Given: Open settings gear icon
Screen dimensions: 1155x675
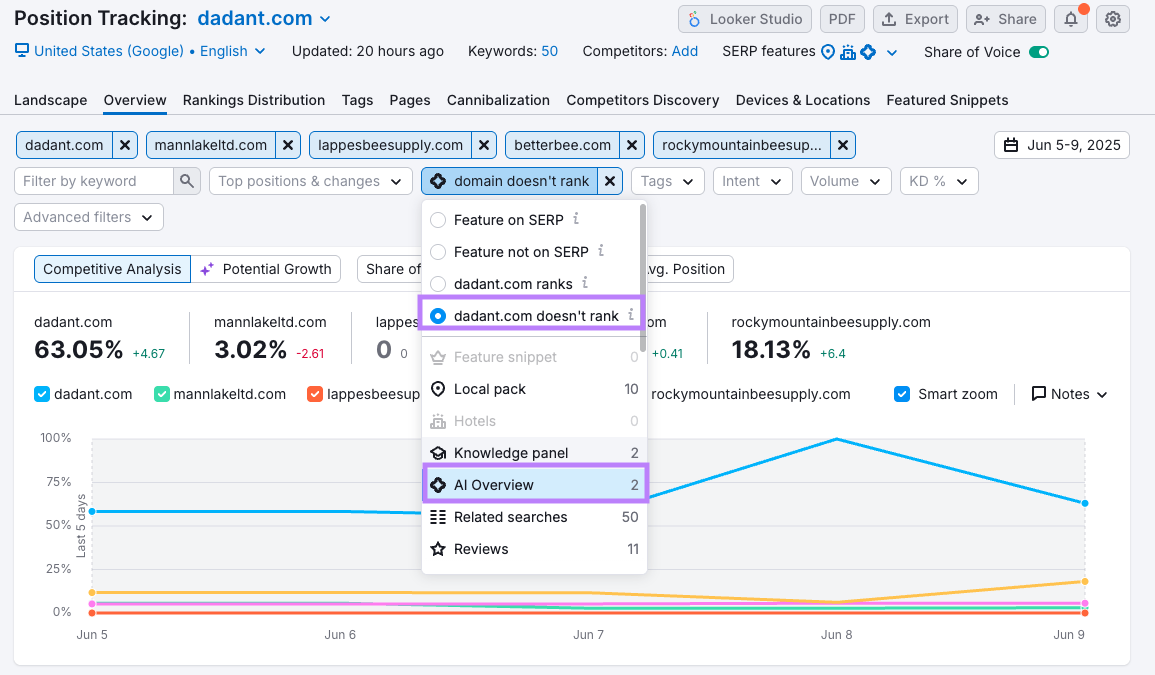Looking at the screenshot, I should click(1113, 19).
